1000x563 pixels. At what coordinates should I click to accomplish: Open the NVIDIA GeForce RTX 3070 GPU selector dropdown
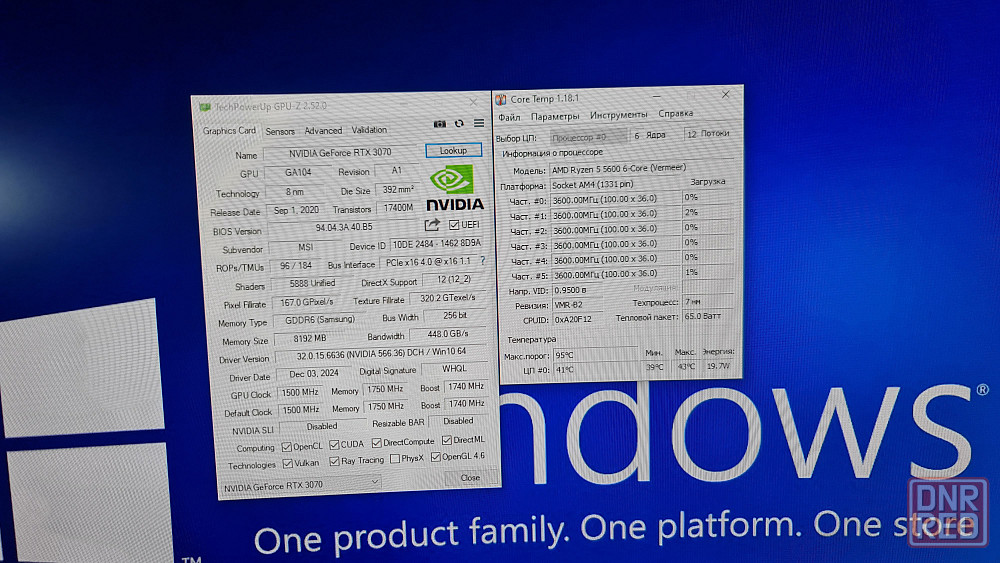coord(301,485)
